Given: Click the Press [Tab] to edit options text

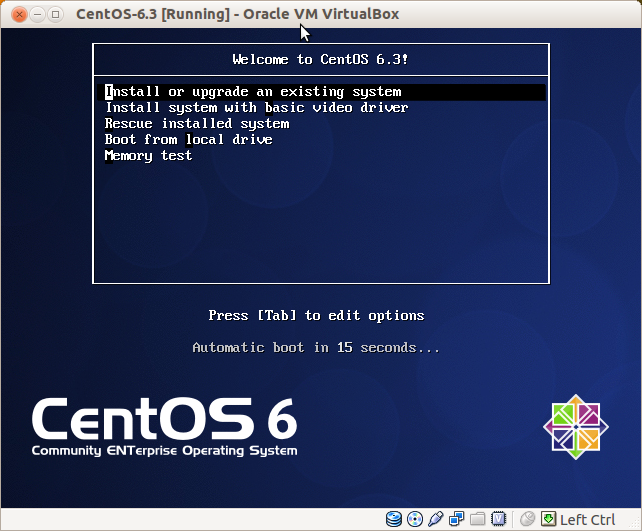Looking at the screenshot, I should coord(316,315).
